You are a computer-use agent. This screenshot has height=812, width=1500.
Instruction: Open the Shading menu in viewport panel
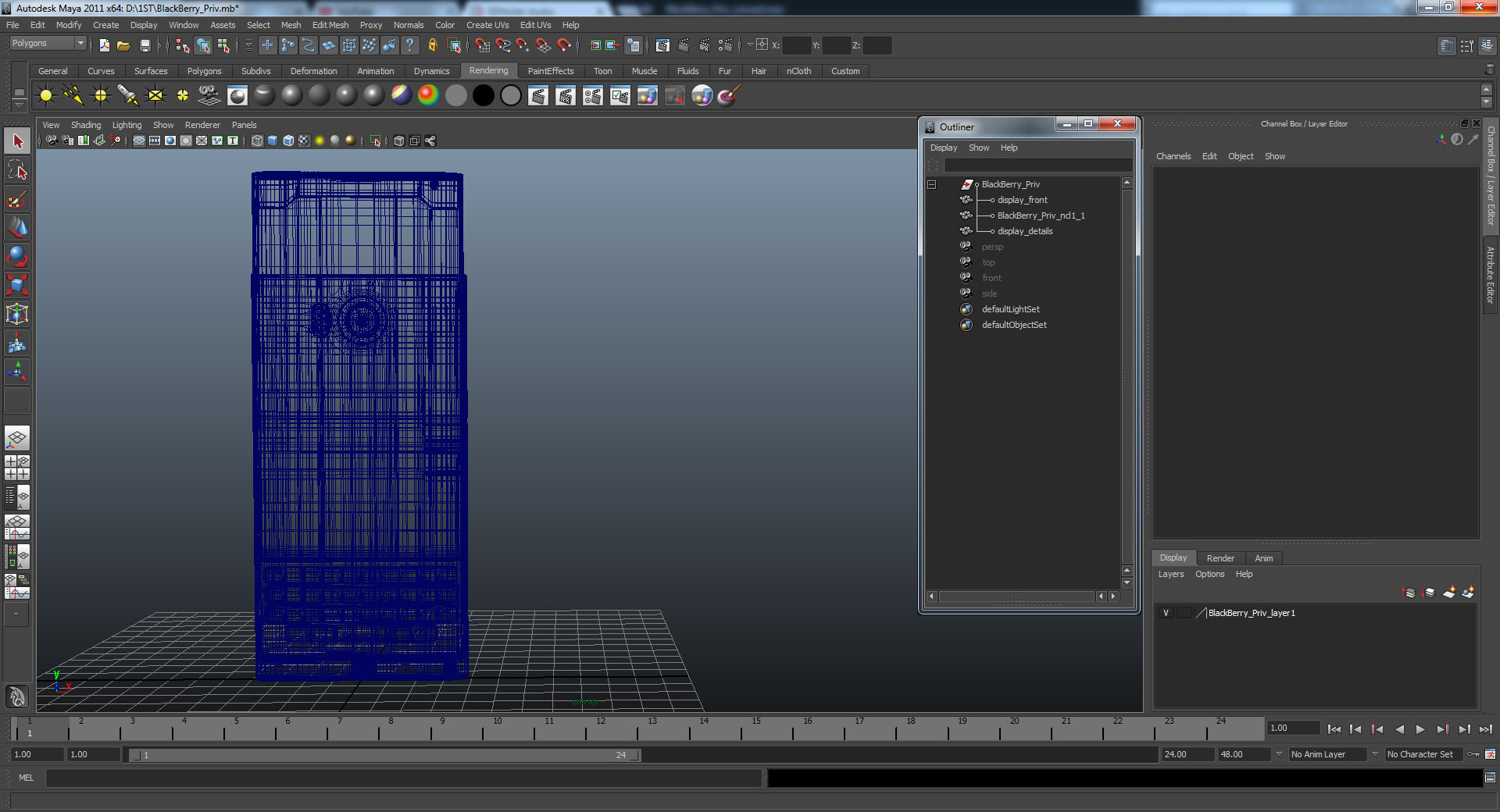(86, 125)
